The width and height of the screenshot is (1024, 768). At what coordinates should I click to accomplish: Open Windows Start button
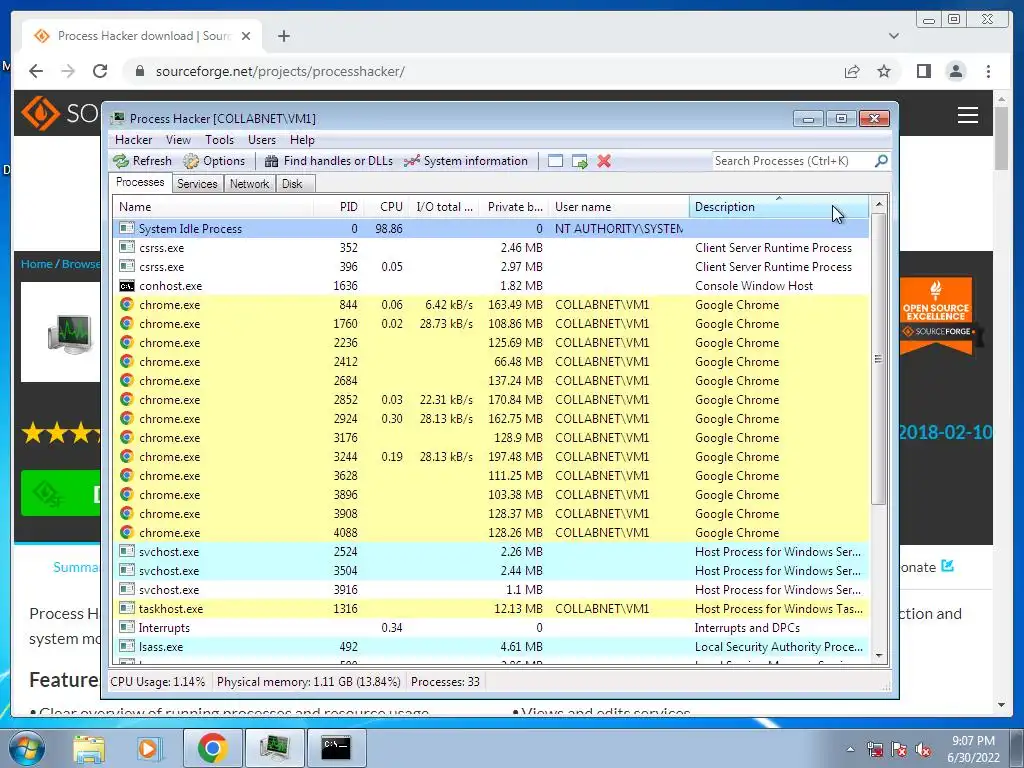tap(27, 748)
